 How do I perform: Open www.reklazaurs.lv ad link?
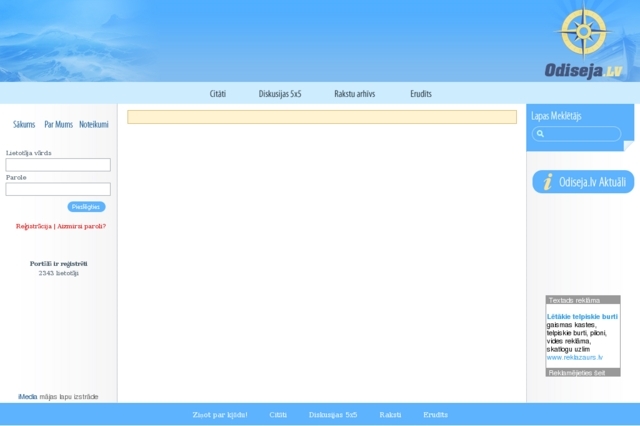click(574, 357)
